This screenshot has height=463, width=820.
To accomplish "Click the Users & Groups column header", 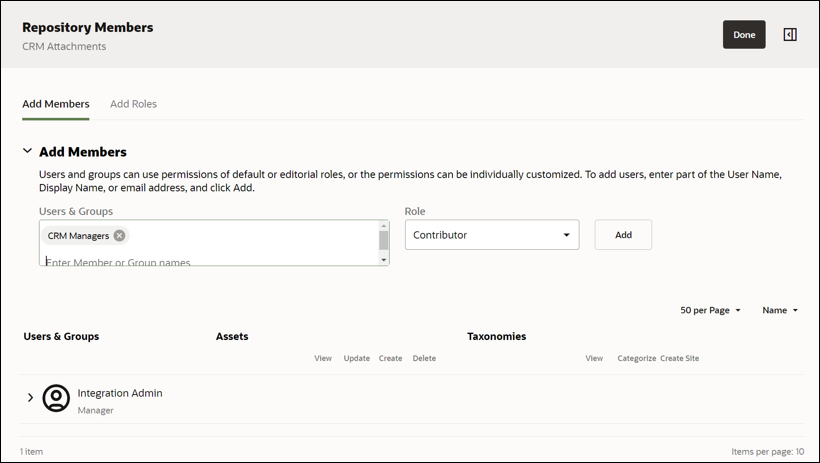I will click(x=61, y=336).
